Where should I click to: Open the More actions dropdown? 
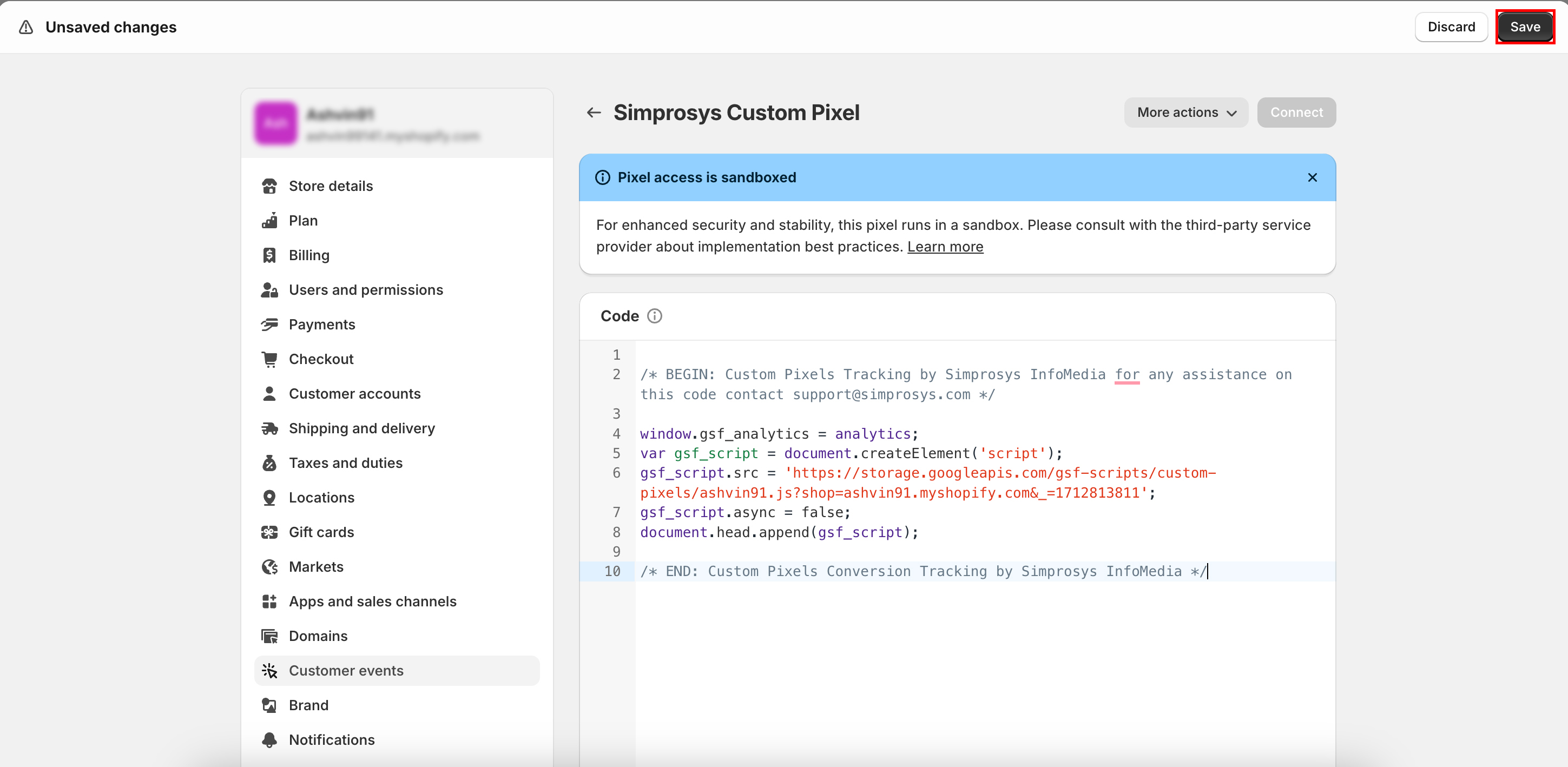click(x=1186, y=113)
